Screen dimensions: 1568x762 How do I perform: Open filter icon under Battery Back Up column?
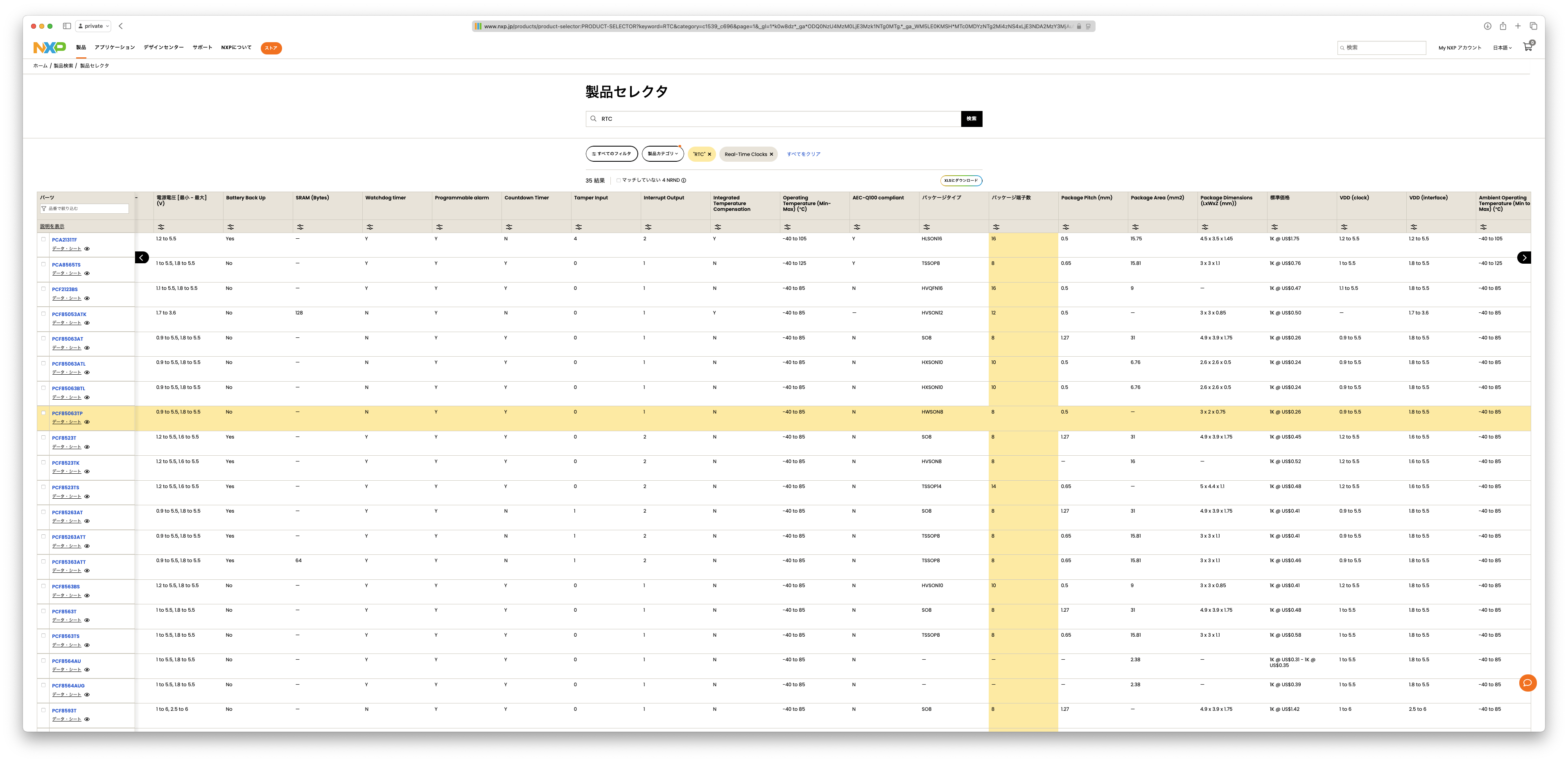(230, 227)
